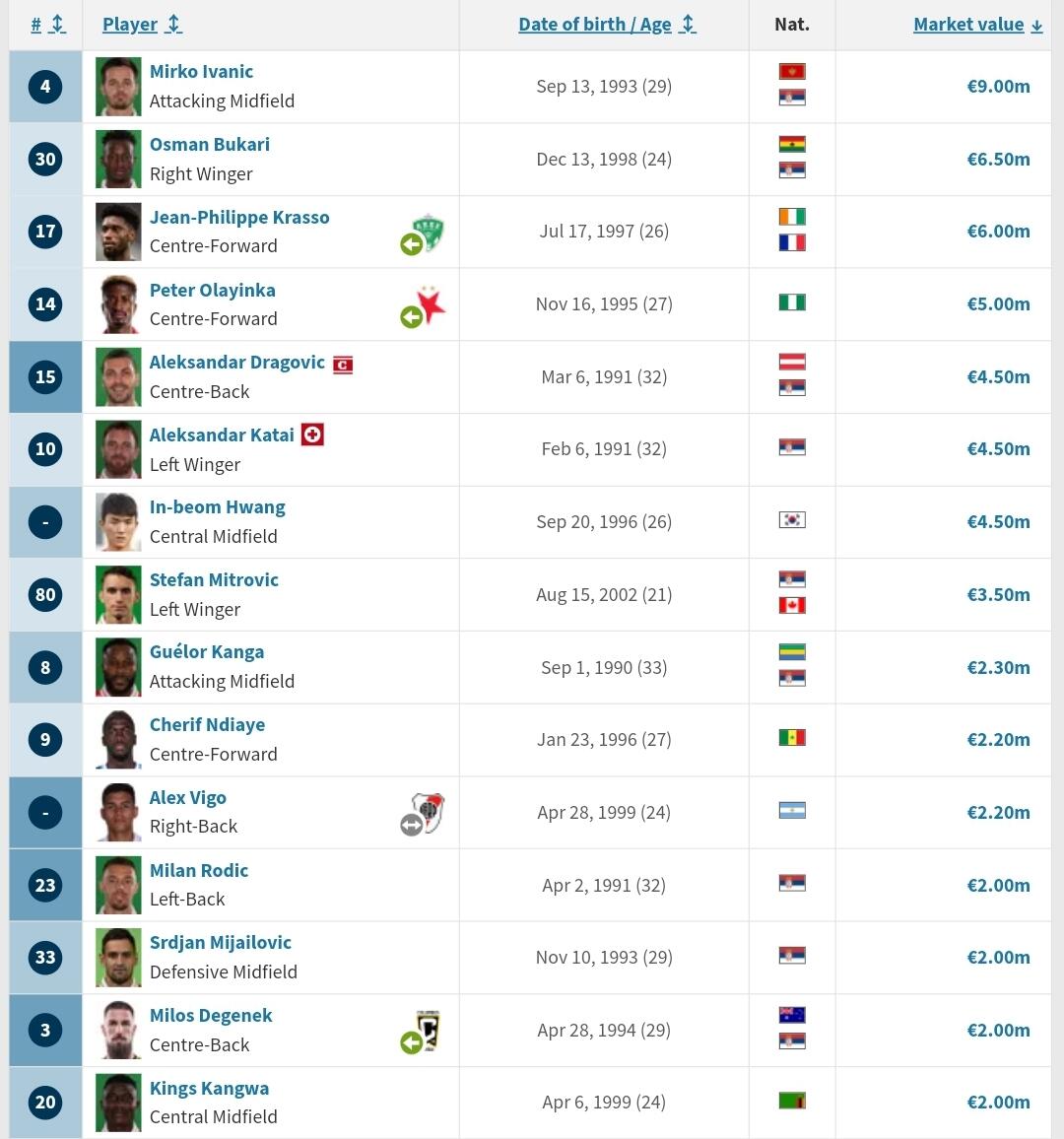Click captain armband icon next to Dragovic
The width and height of the screenshot is (1064, 1139).
pos(343,365)
